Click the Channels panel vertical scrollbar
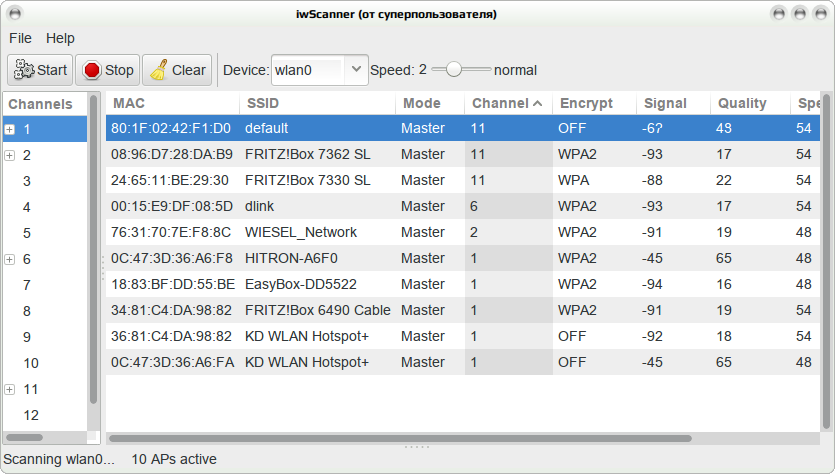 (94, 249)
